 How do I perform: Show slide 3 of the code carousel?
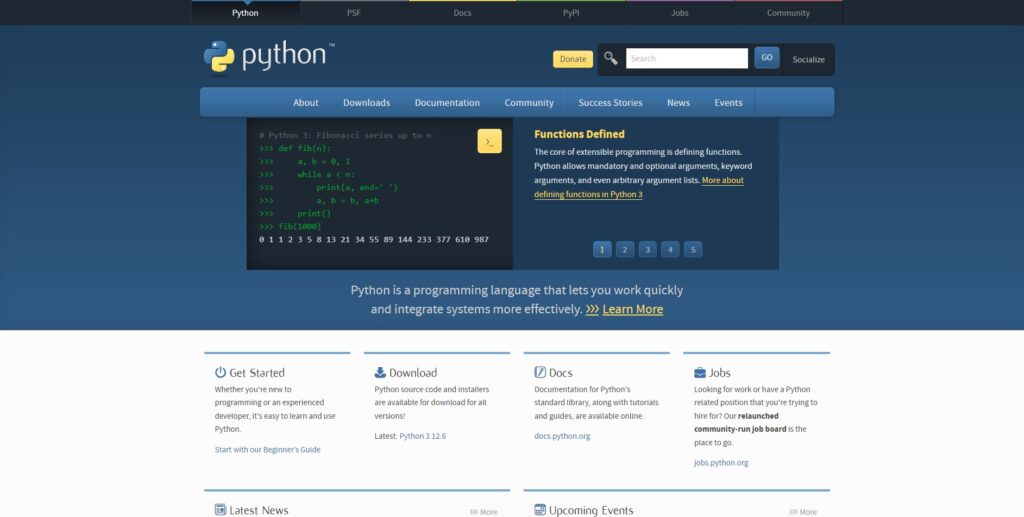tap(648, 249)
